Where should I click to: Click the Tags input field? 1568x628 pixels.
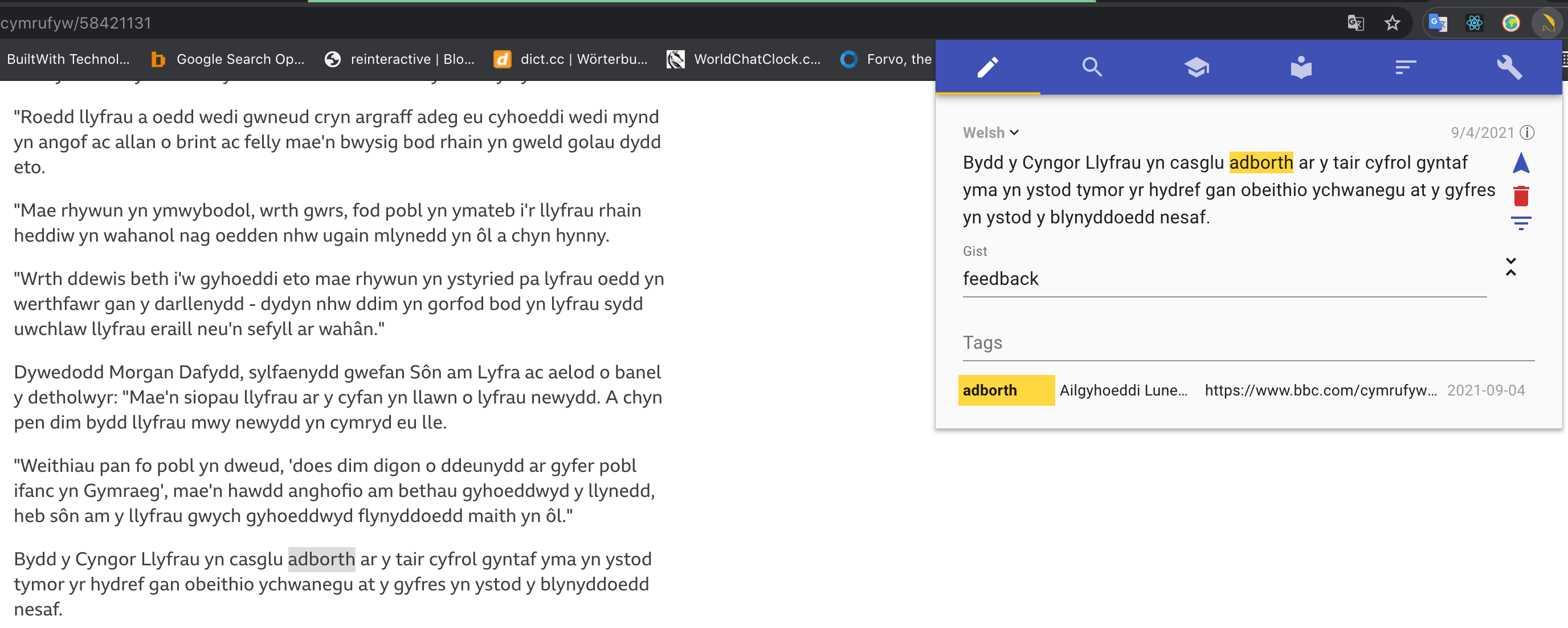[1248, 343]
